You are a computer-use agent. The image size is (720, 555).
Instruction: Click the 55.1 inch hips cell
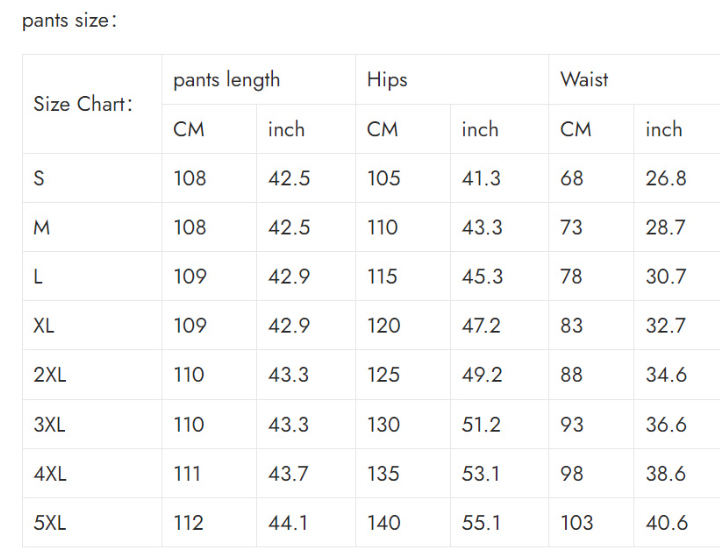(x=482, y=522)
